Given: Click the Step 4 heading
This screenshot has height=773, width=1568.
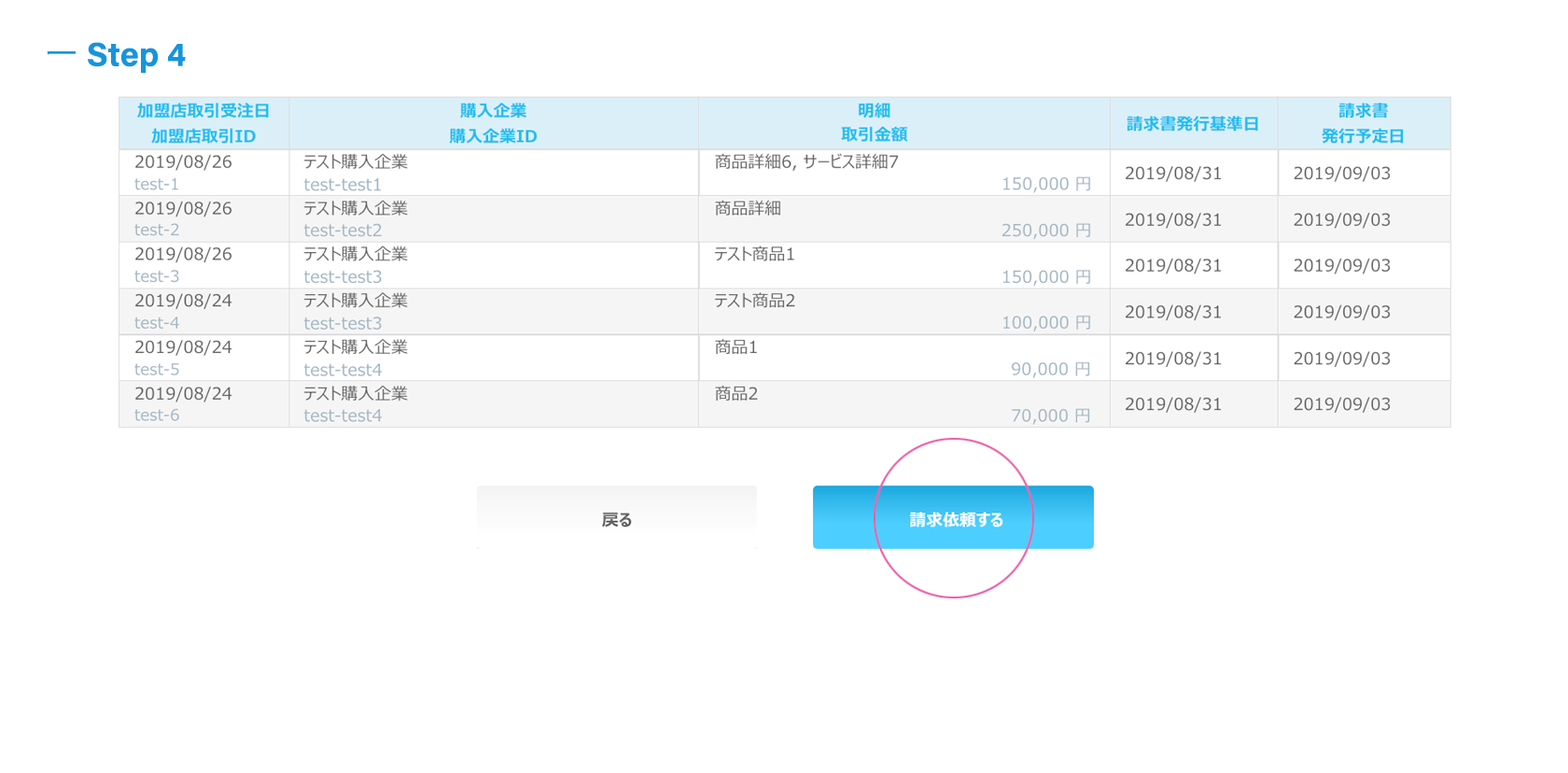Looking at the screenshot, I should point(136,55).
